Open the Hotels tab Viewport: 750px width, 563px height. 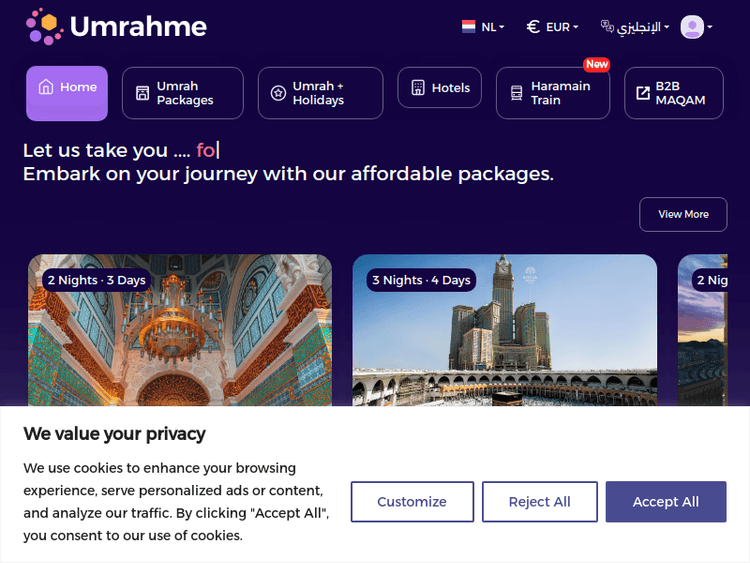pos(440,88)
